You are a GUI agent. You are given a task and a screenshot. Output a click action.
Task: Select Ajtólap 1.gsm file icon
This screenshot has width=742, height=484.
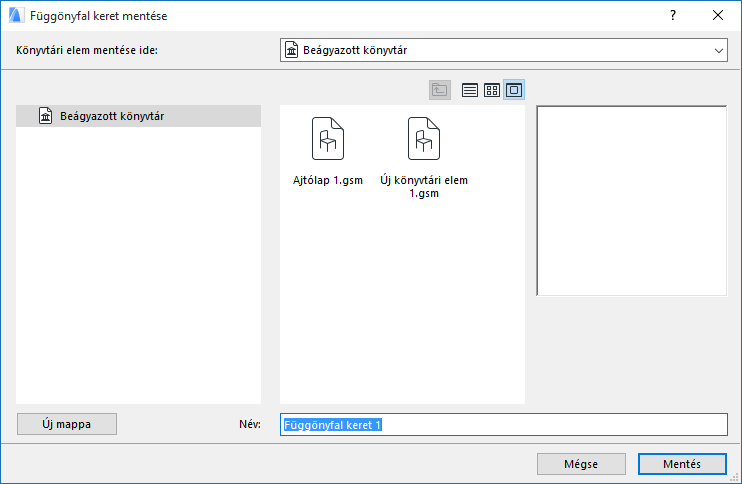328,139
